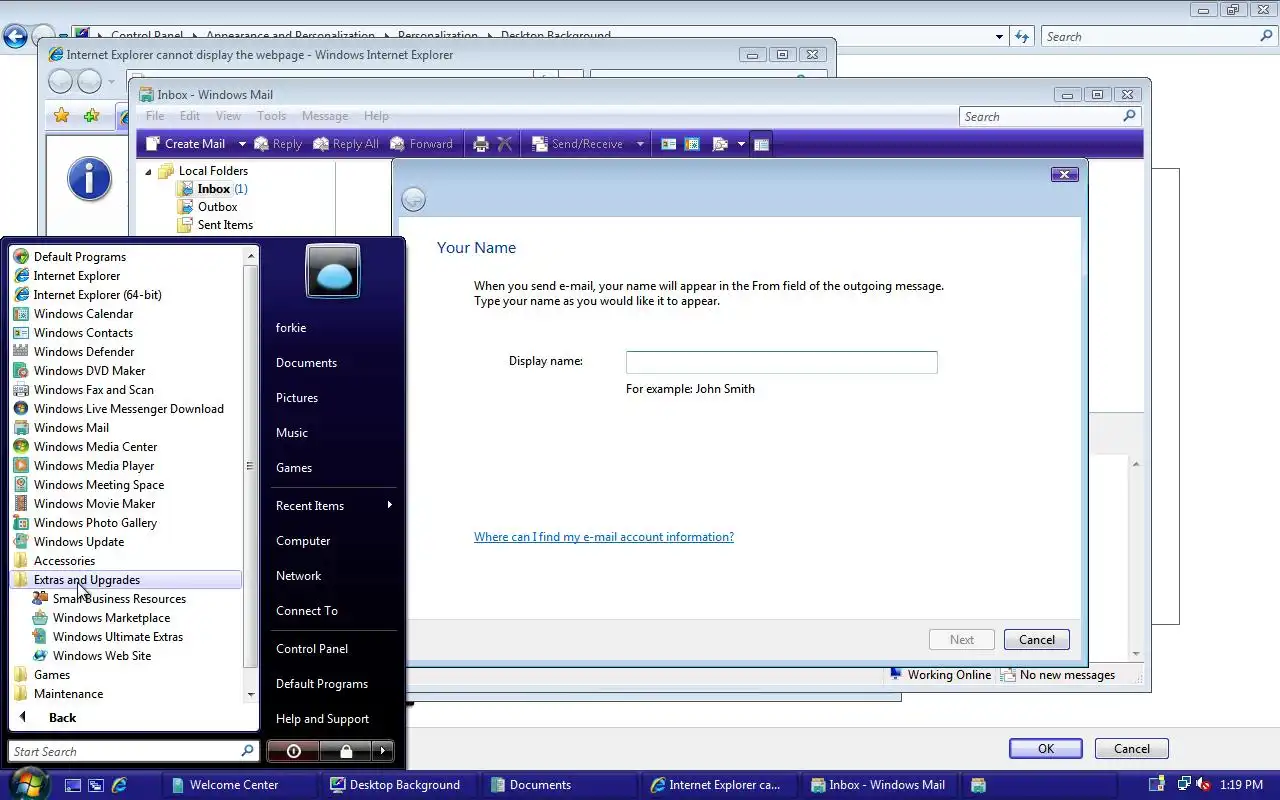Select the Sent Items folder

click(215, 225)
